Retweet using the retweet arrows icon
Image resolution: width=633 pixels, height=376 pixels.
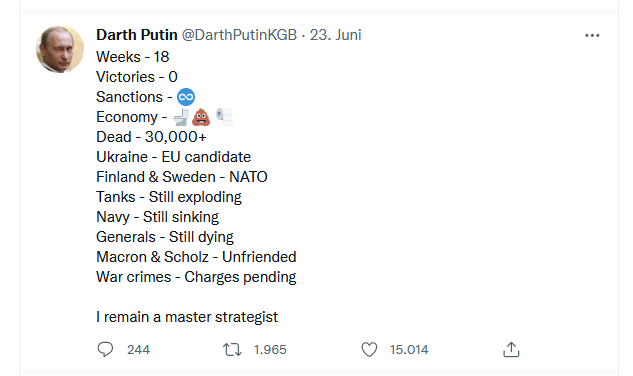coord(232,349)
